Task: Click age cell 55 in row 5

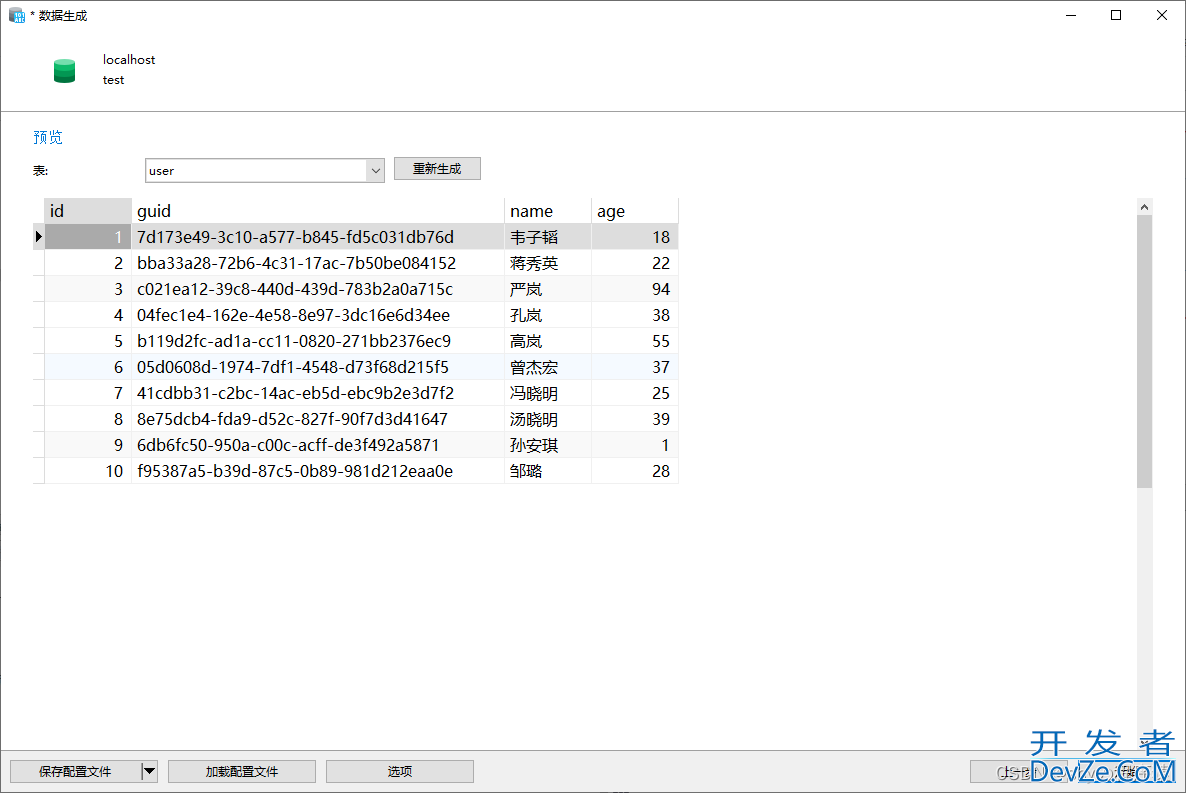Action: coord(635,341)
